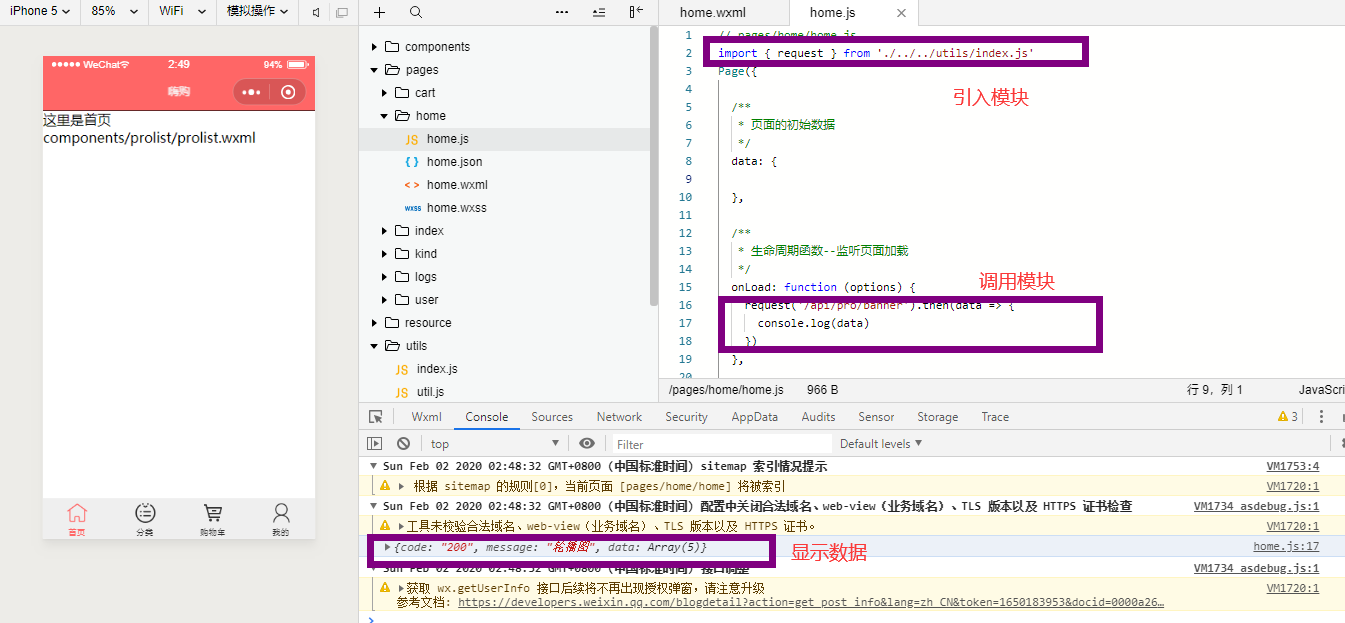The width and height of the screenshot is (1345, 623).
Task: Open devtools vertical dots menu
Action: (x=1321, y=417)
